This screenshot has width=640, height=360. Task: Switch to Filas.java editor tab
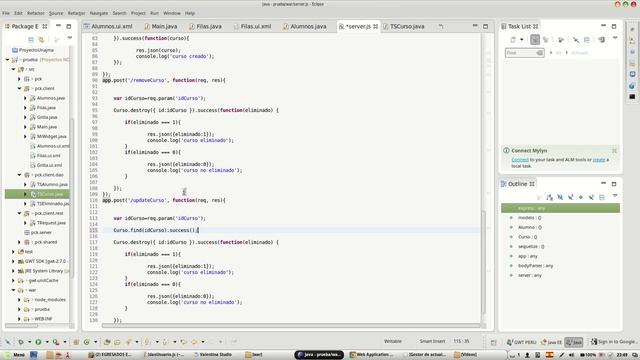[x=205, y=26]
